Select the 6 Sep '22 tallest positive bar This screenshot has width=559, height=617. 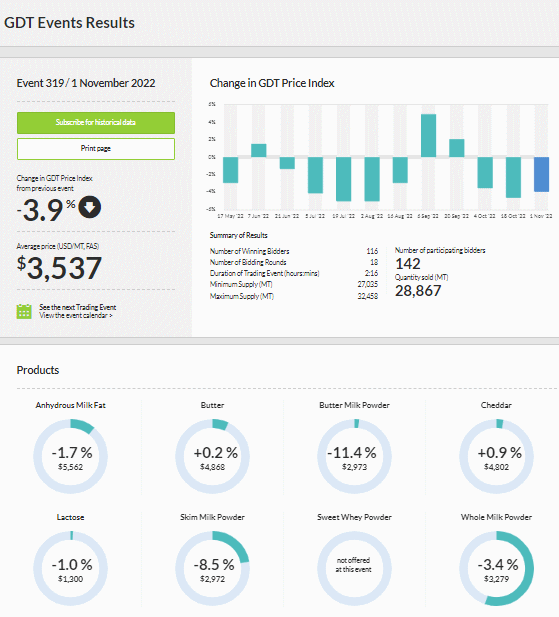428,135
